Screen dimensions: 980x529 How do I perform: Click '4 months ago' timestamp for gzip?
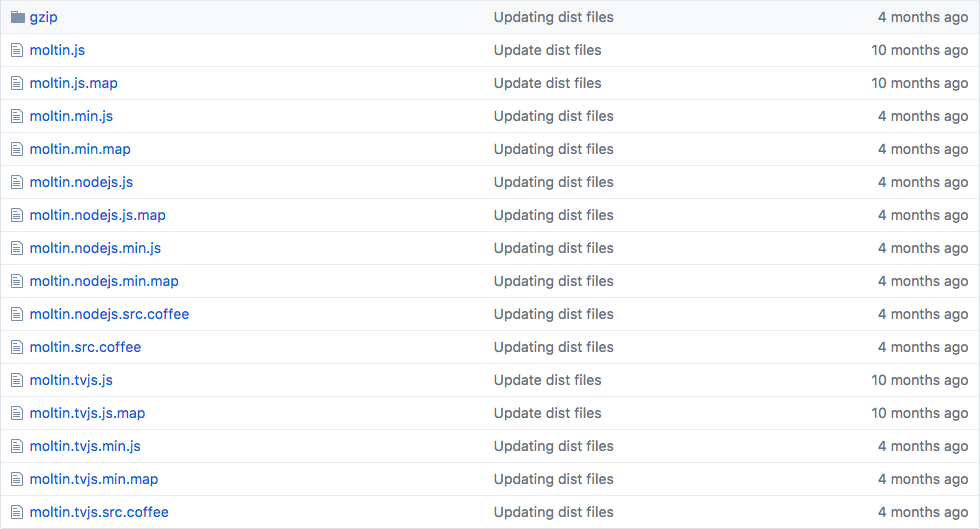point(923,18)
